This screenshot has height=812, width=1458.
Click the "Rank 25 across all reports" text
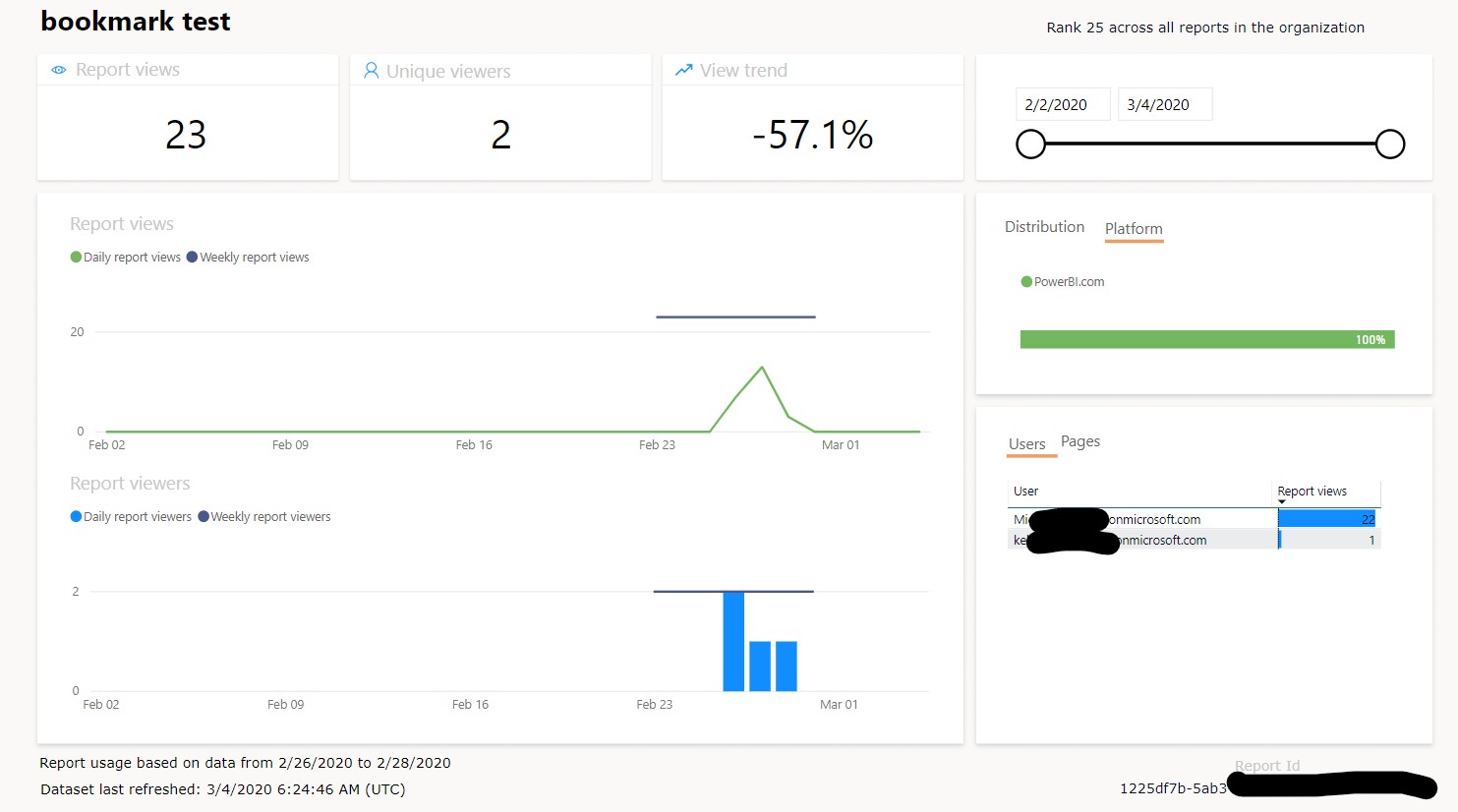pos(1205,28)
